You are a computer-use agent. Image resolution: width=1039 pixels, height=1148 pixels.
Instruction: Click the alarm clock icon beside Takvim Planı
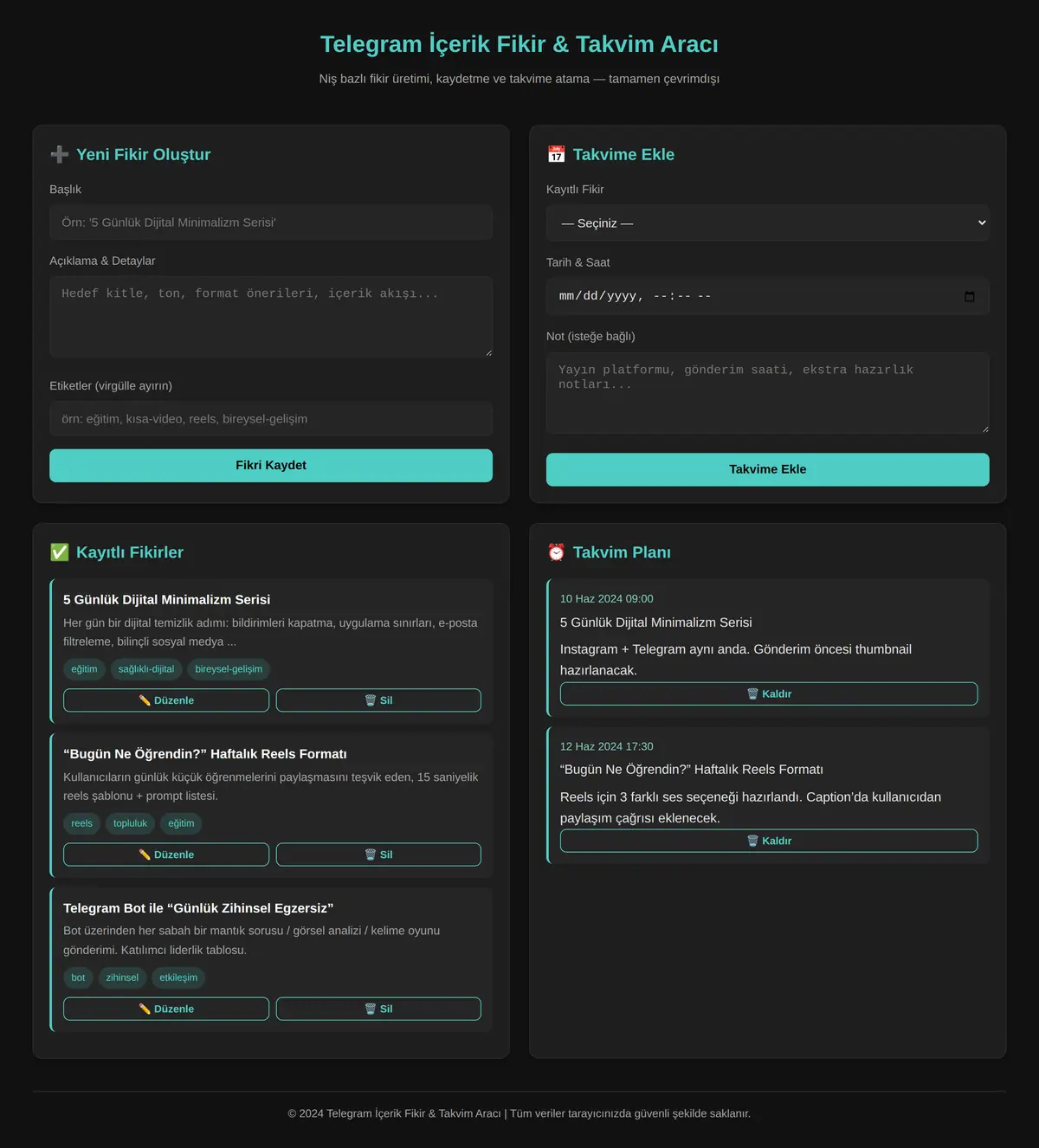click(x=556, y=552)
